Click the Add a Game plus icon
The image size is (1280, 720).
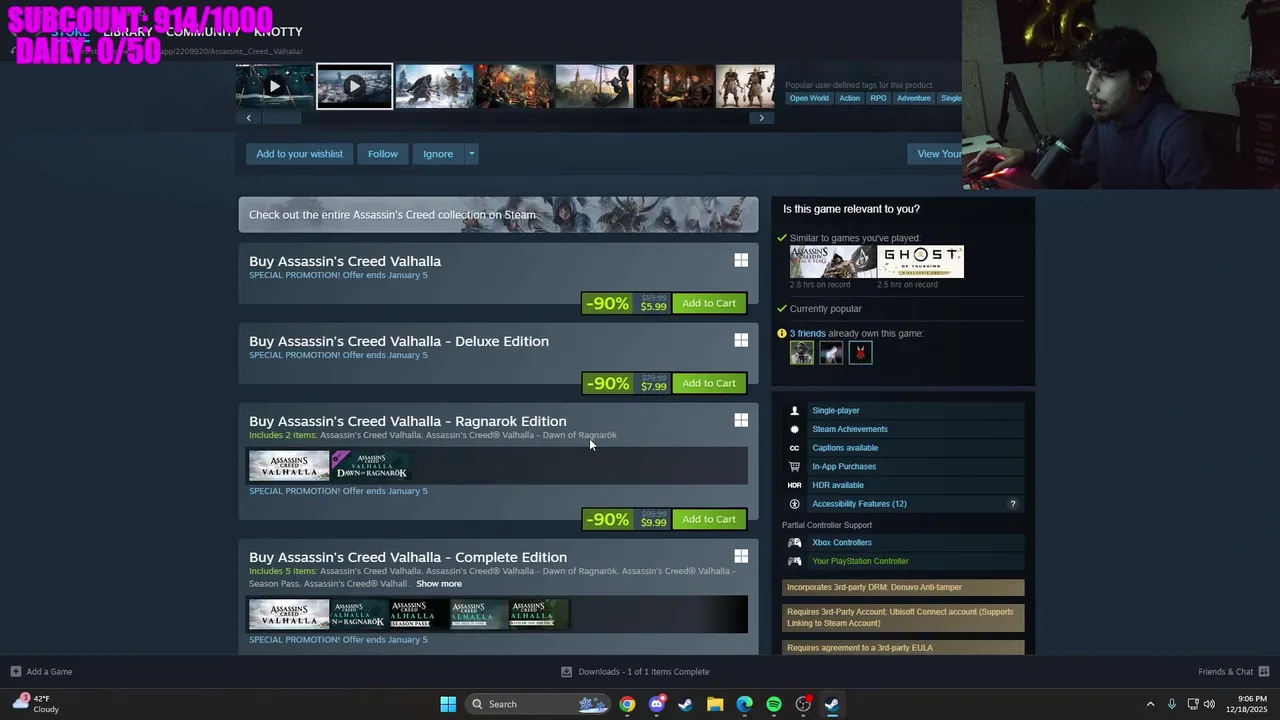tap(15, 671)
